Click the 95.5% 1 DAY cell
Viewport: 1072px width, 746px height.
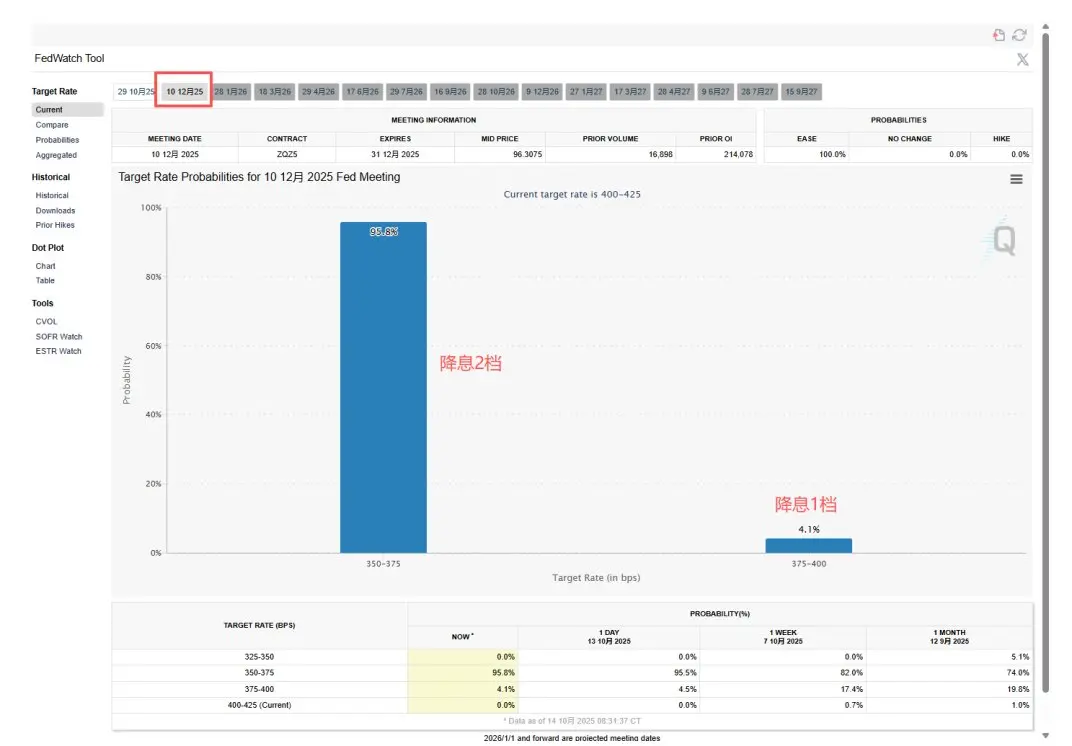(x=608, y=673)
